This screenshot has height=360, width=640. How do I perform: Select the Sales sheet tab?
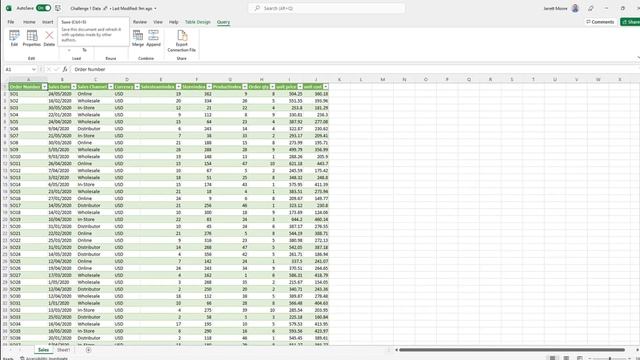click(43, 350)
